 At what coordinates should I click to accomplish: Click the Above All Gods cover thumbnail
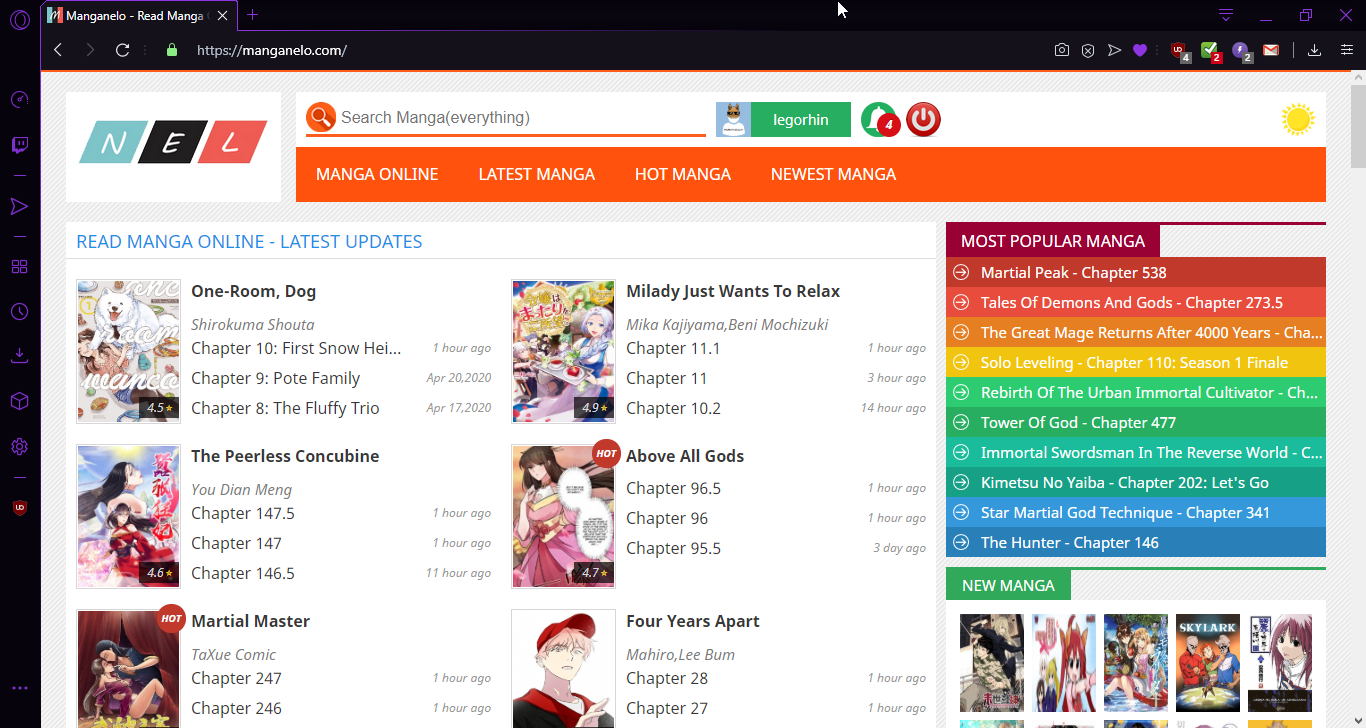(x=563, y=516)
